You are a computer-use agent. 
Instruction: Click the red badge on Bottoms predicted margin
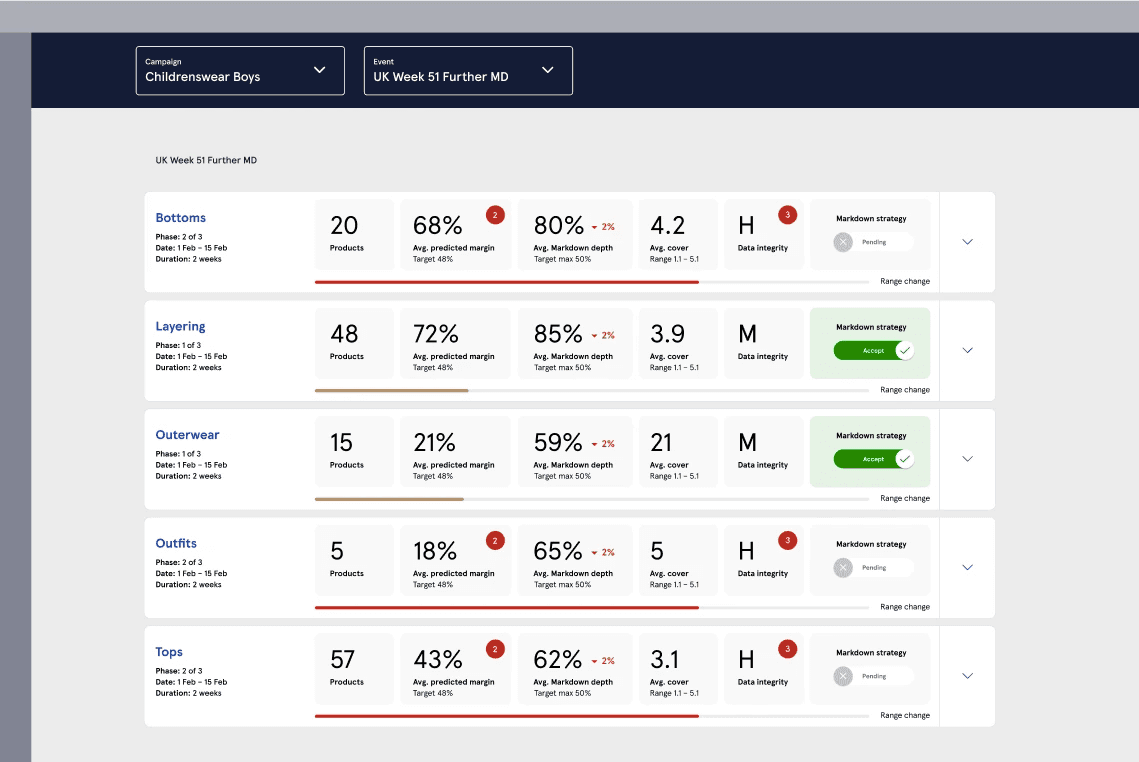coord(495,215)
